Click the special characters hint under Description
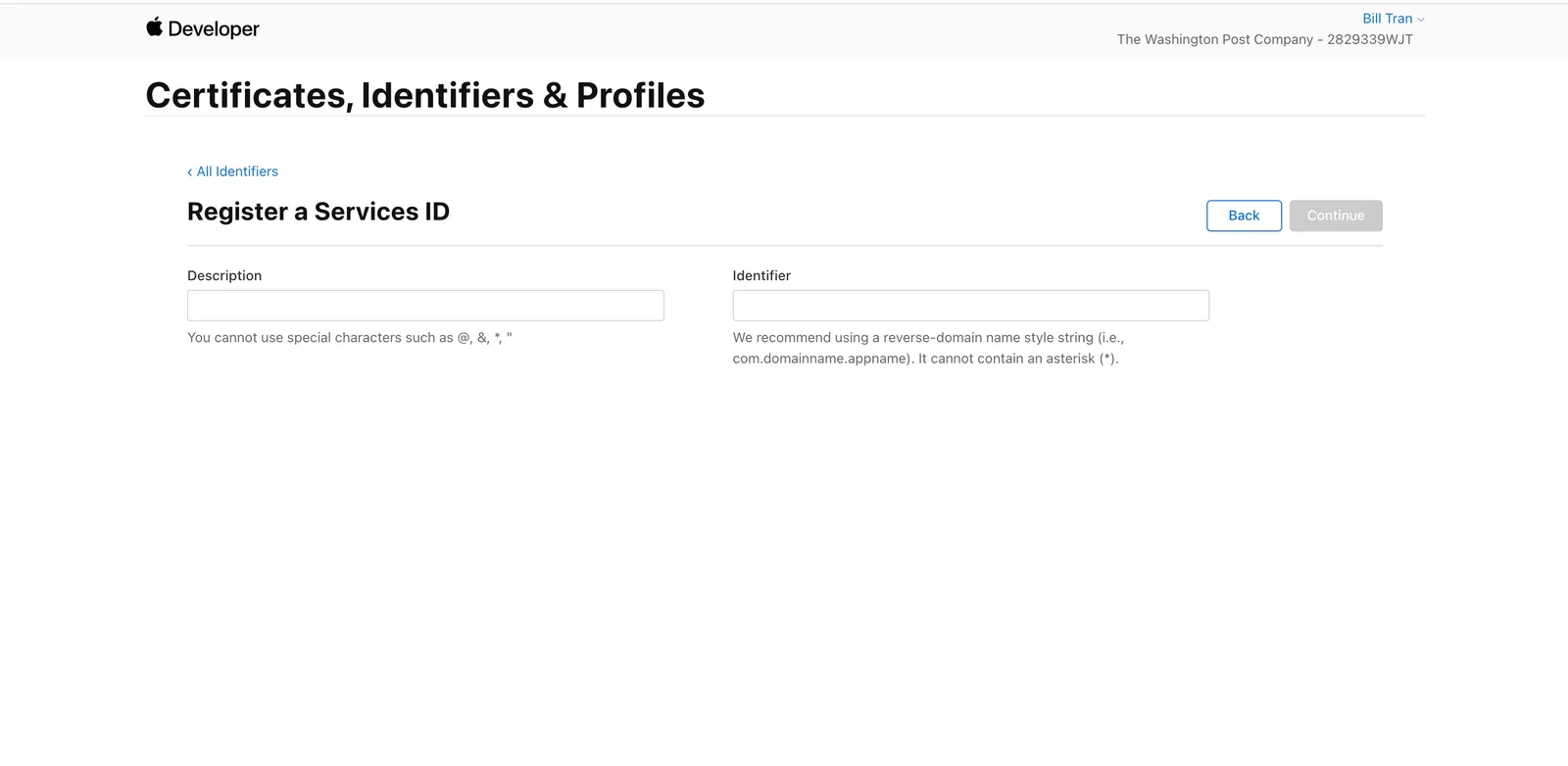Image resolution: width=1568 pixels, height=766 pixels. coord(350,338)
